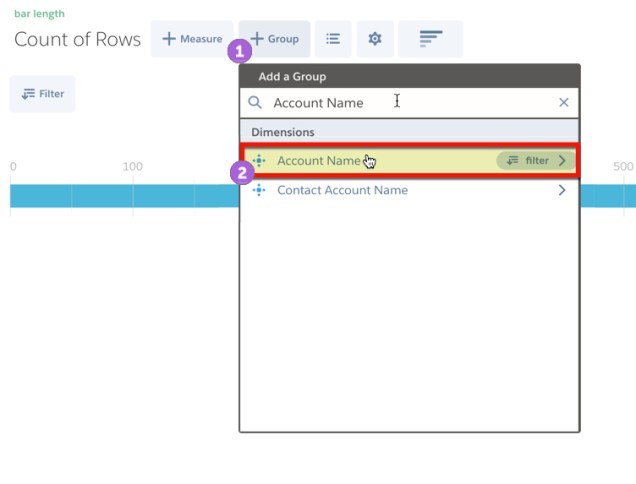The image size is (636, 484).
Task: Click the plus Group button
Action: (275, 39)
